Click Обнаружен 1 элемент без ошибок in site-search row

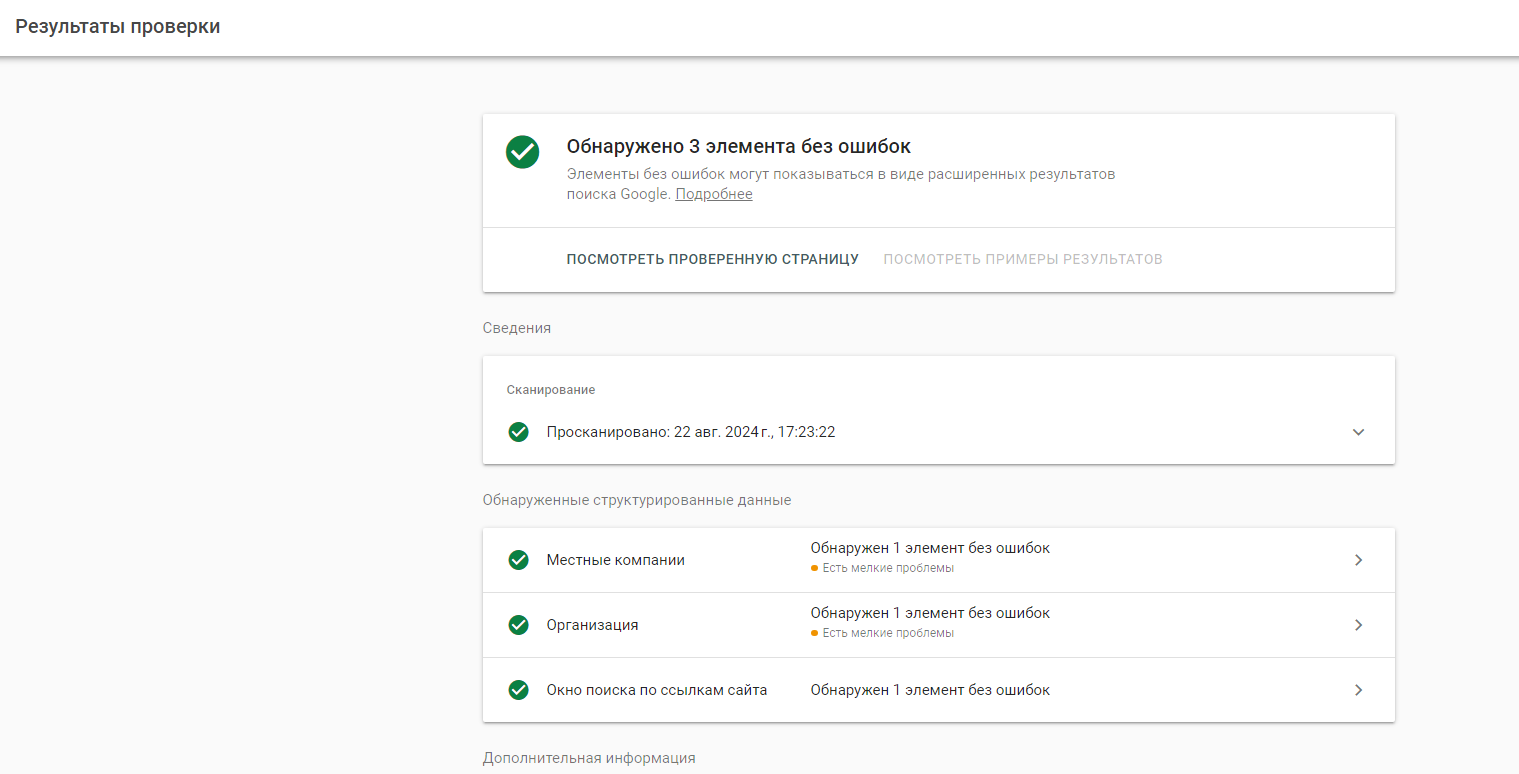tap(930, 690)
